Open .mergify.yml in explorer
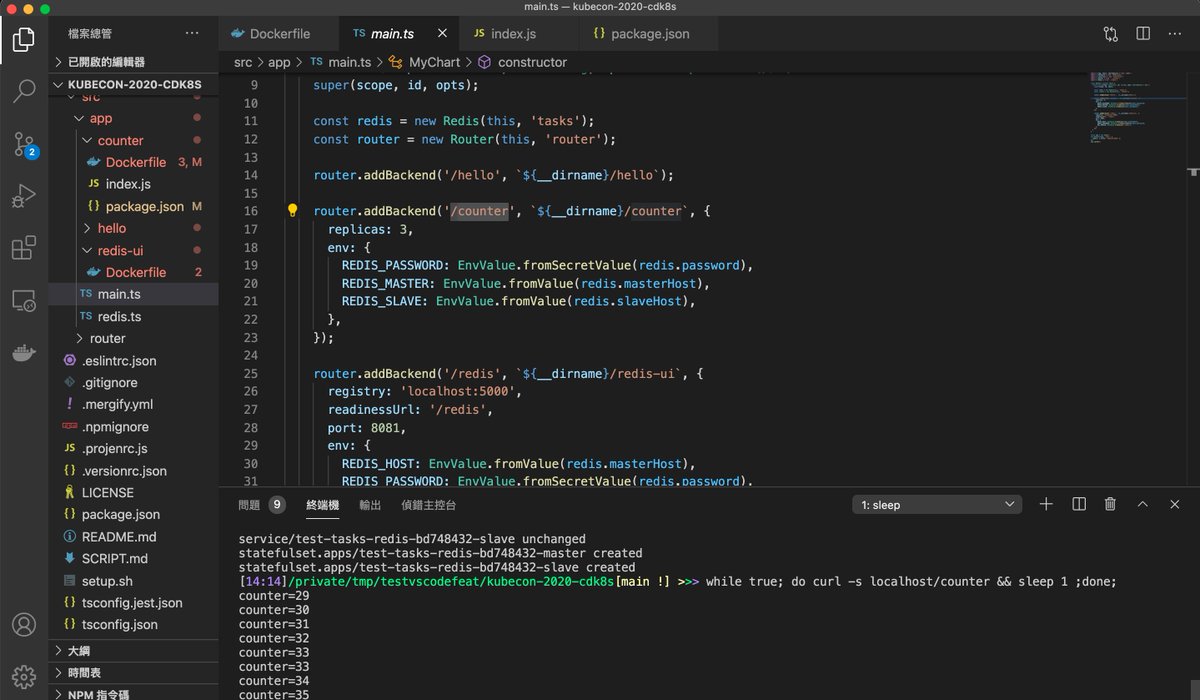 pyautogui.click(x=133, y=404)
